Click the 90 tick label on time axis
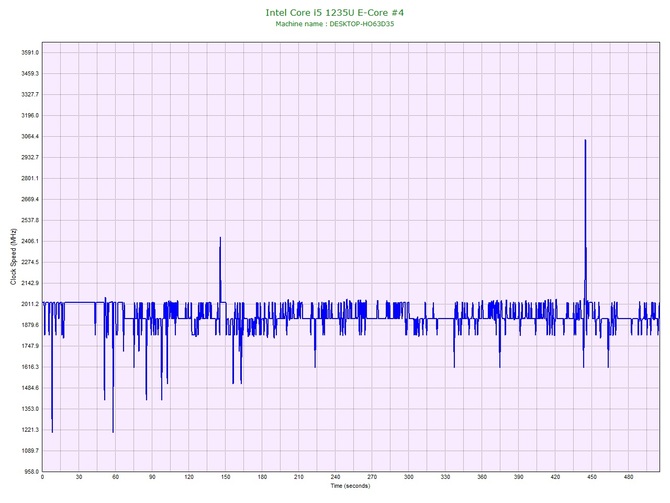The width and height of the screenshot is (670, 503). pos(152,477)
